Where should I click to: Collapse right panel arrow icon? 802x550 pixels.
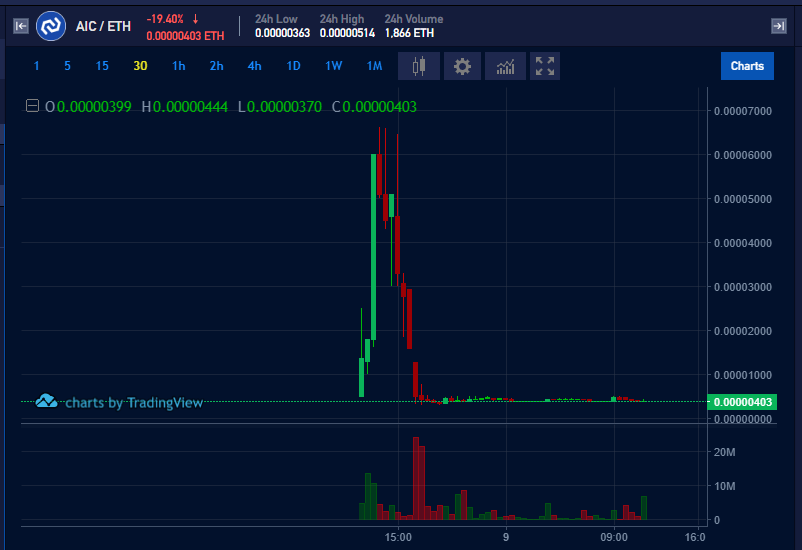tap(779, 26)
